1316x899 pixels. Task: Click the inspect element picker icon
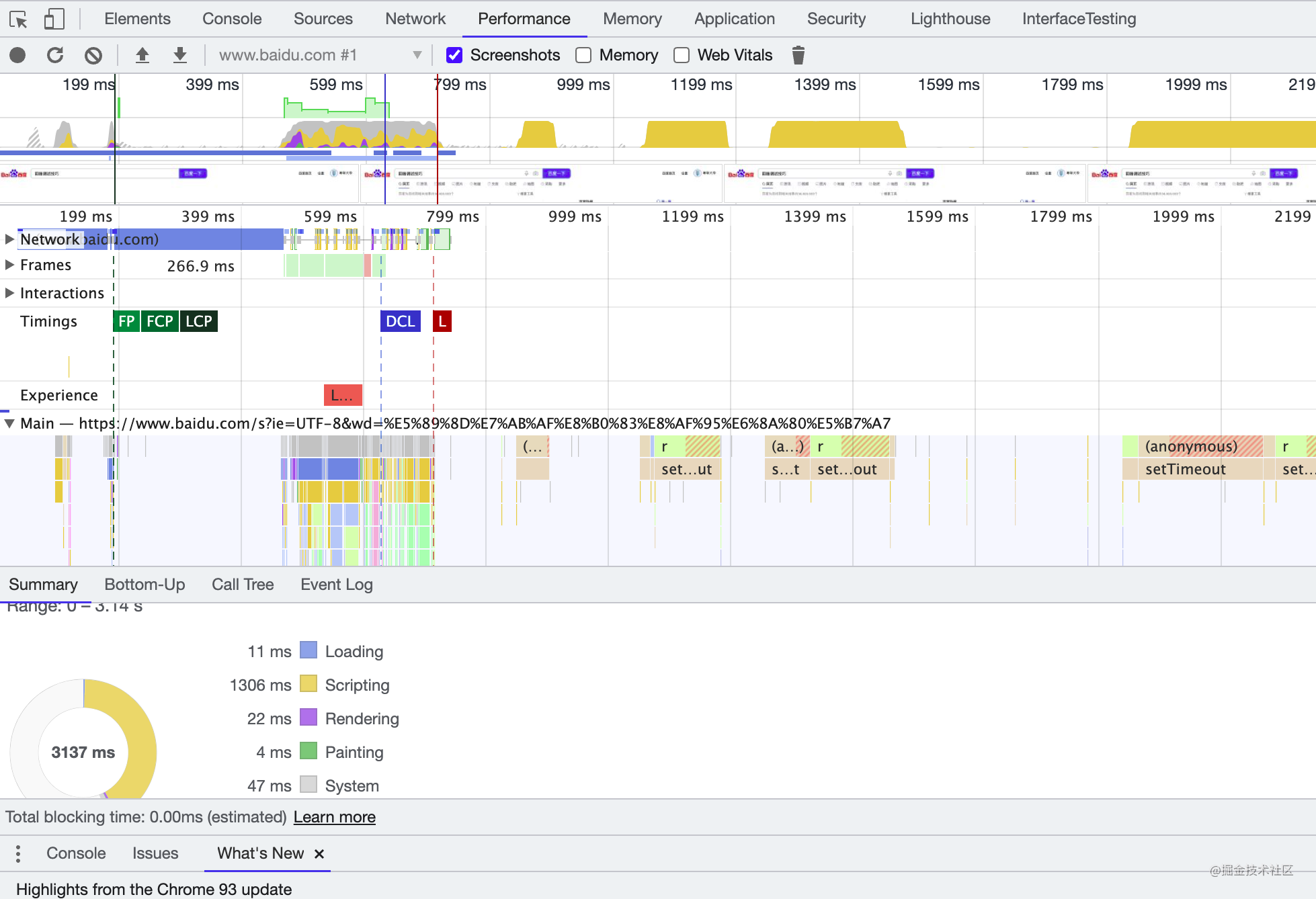pos(18,19)
